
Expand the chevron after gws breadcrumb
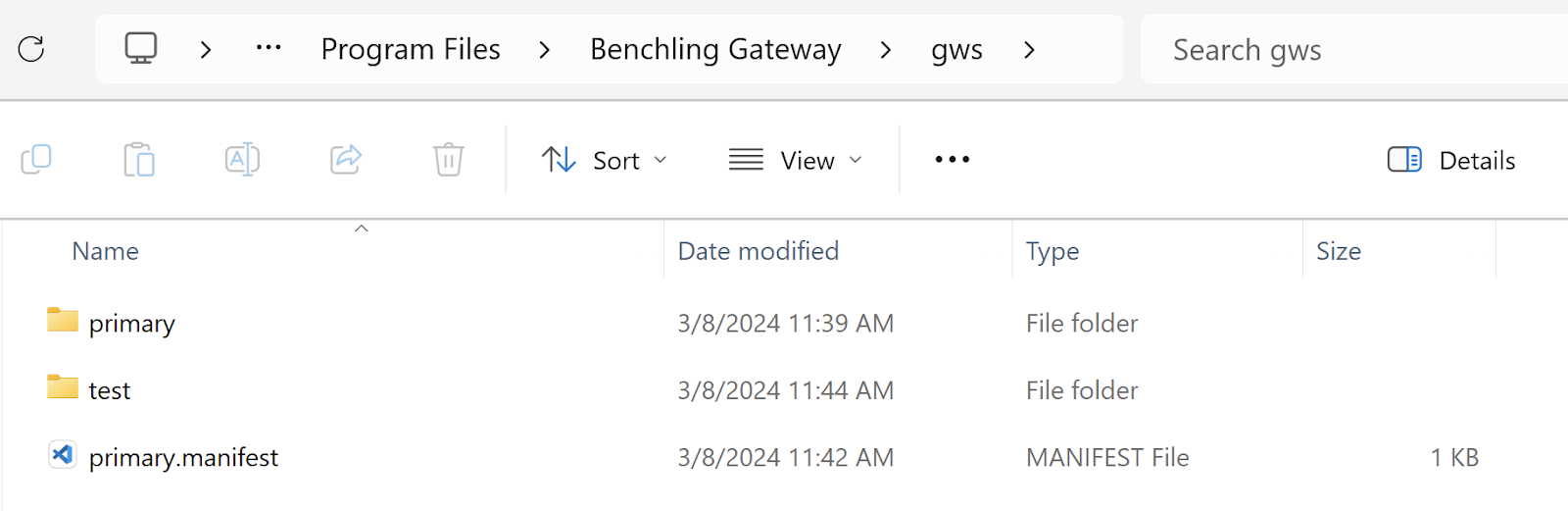pos(1029,50)
